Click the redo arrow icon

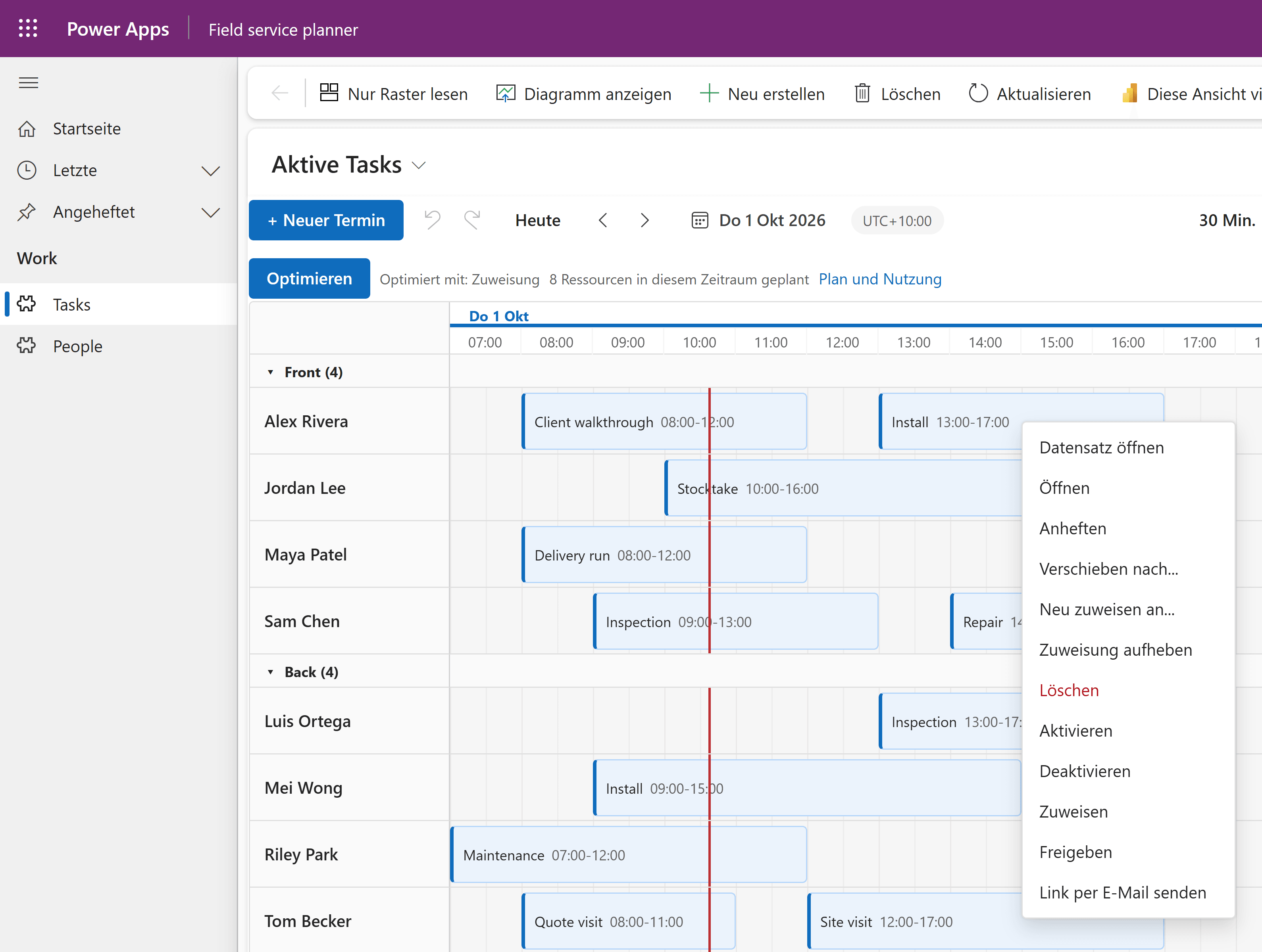pyautogui.click(x=472, y=220)
